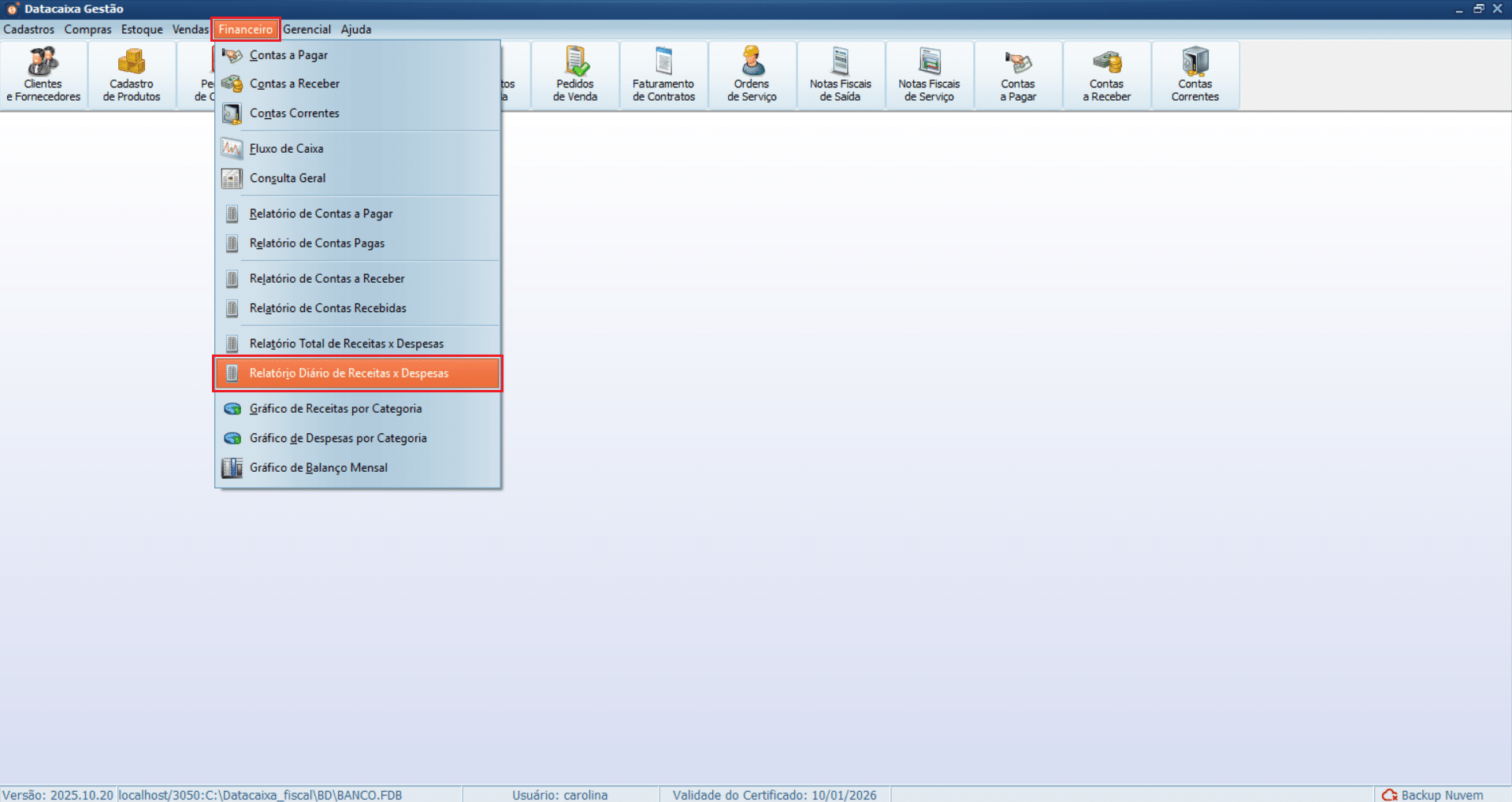This screenshot has width=1512, height=802.
Task: Expand the Gerencial menu
Action: pos(306,30)
